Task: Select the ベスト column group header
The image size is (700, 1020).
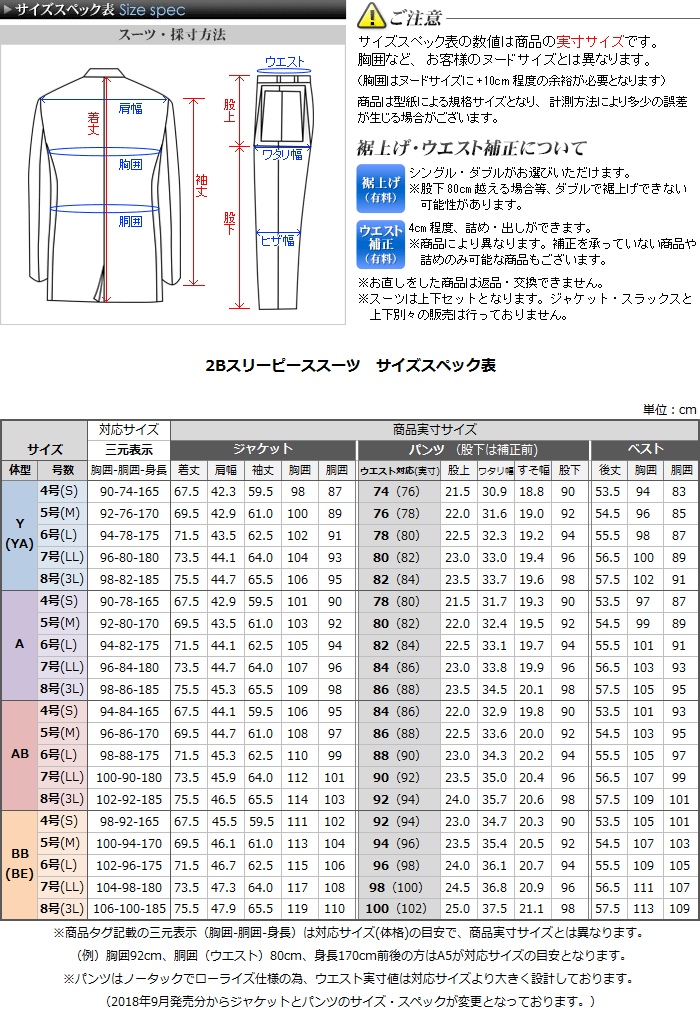Action: click(x=643, y=449)
